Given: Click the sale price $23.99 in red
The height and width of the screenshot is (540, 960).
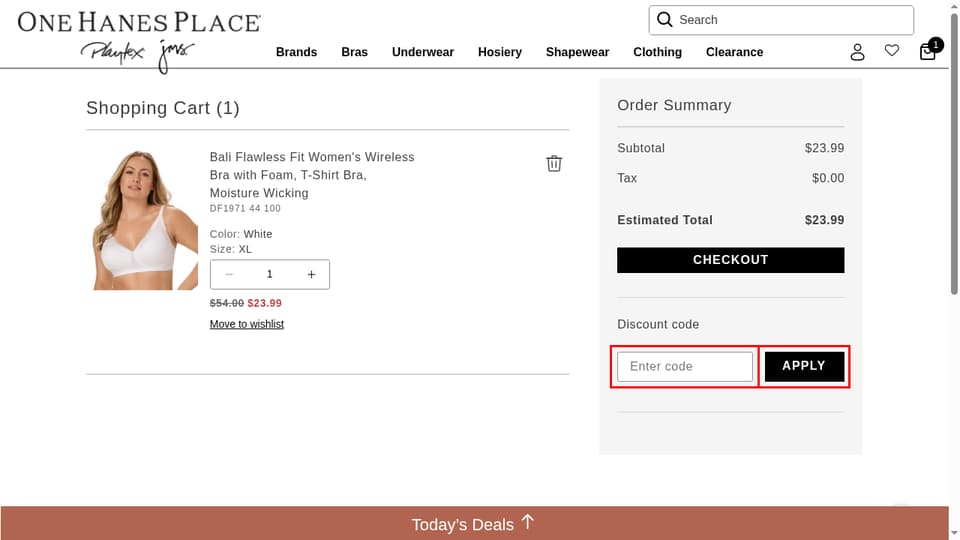Looking at the screenshot, I should click(264, 303).
